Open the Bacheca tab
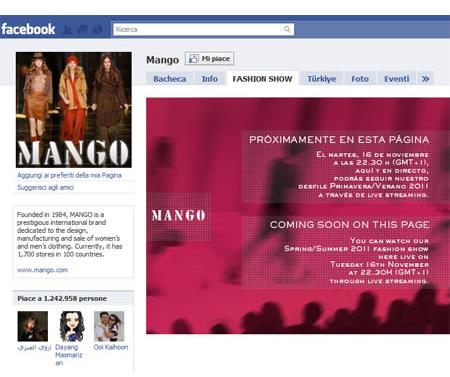 (x=170, y=79)
